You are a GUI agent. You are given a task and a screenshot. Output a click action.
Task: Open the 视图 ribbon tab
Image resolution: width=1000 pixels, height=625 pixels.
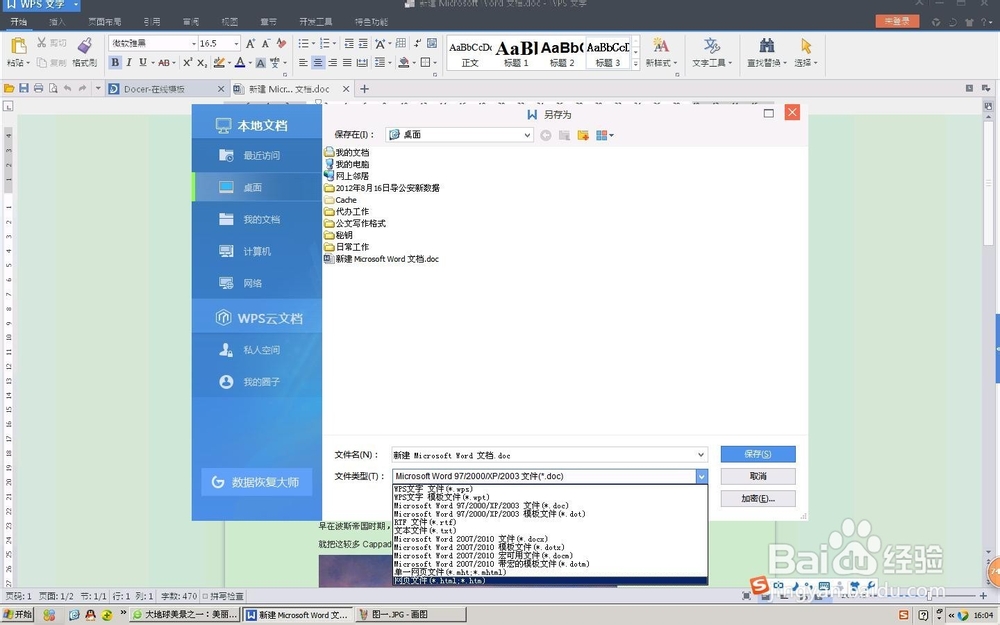230,22
